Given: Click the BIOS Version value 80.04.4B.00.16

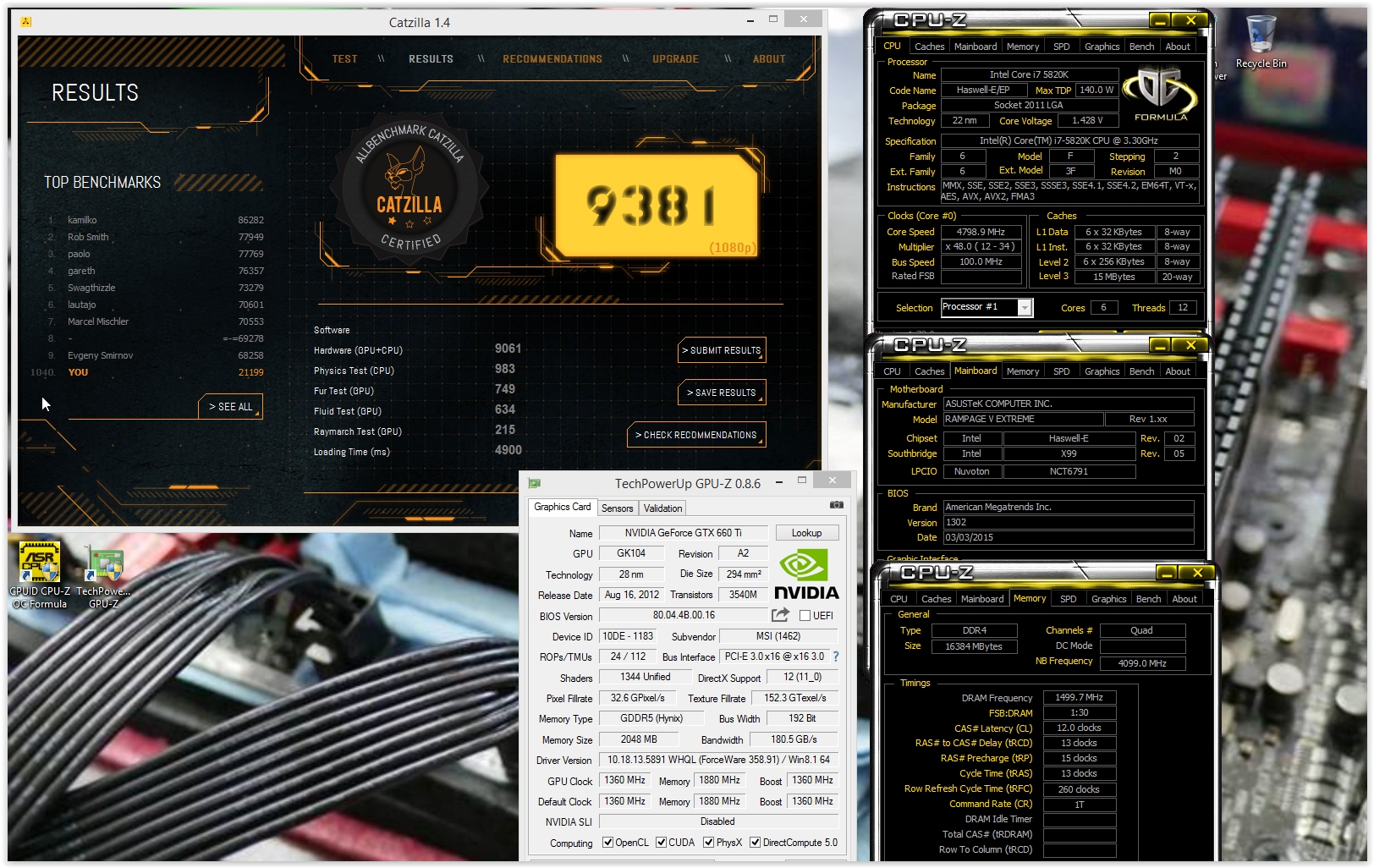Looking at the screenshot, I should click(x=684, y=615).
